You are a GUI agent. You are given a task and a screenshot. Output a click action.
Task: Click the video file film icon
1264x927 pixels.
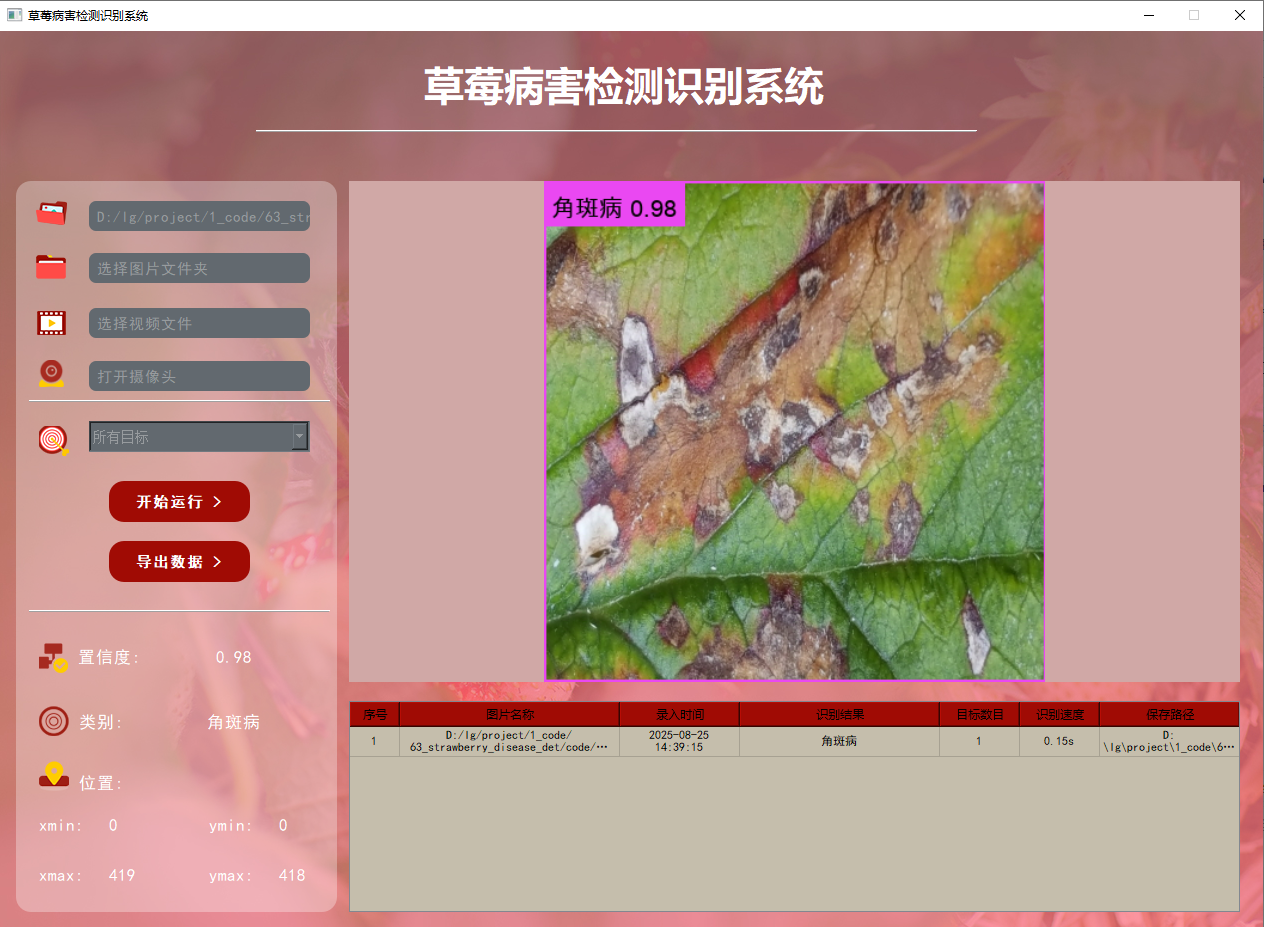[52, 323]
